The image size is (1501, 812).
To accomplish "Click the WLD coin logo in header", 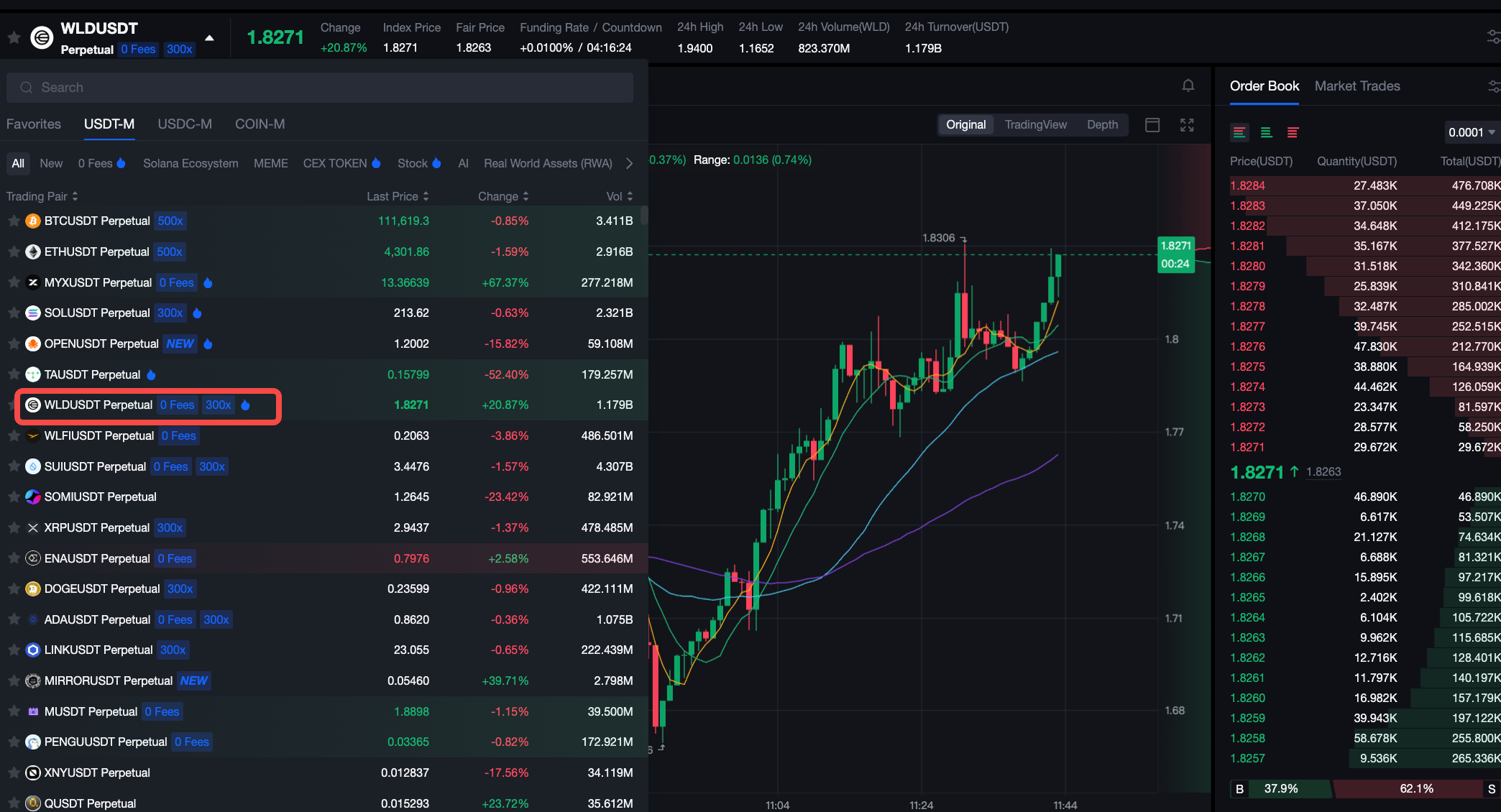I will coord(42,37).
